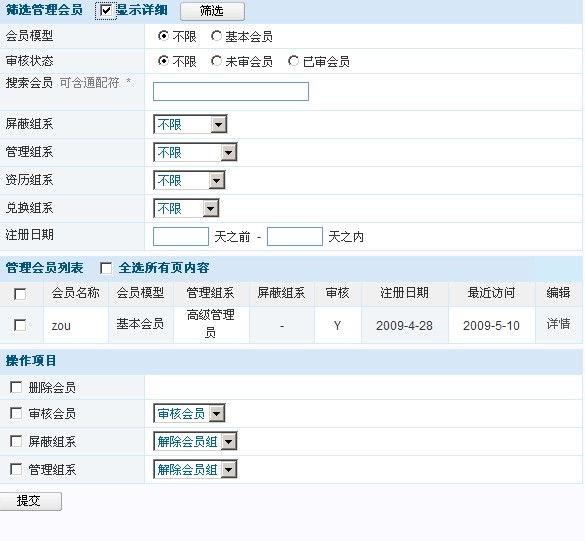Check 全选所有页内容 checkbox
The image size is (585, 541).
point(106,268)
